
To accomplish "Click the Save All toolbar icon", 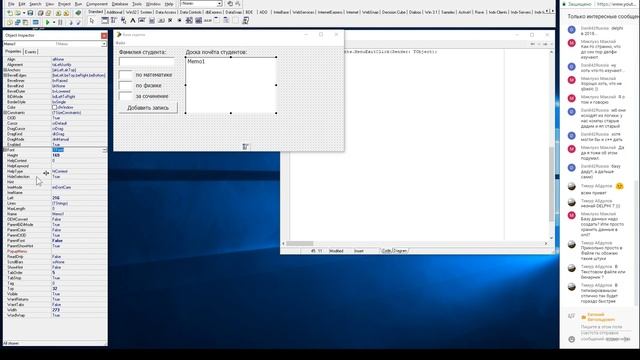I will pyautogui.click(x=40, y=13).
